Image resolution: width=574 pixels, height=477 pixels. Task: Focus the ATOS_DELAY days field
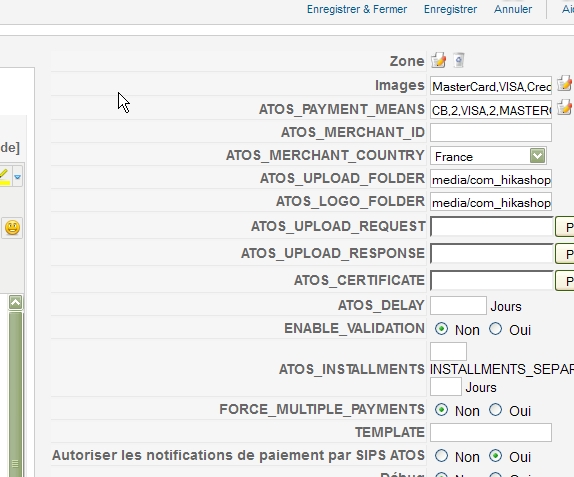click(458, 305)
